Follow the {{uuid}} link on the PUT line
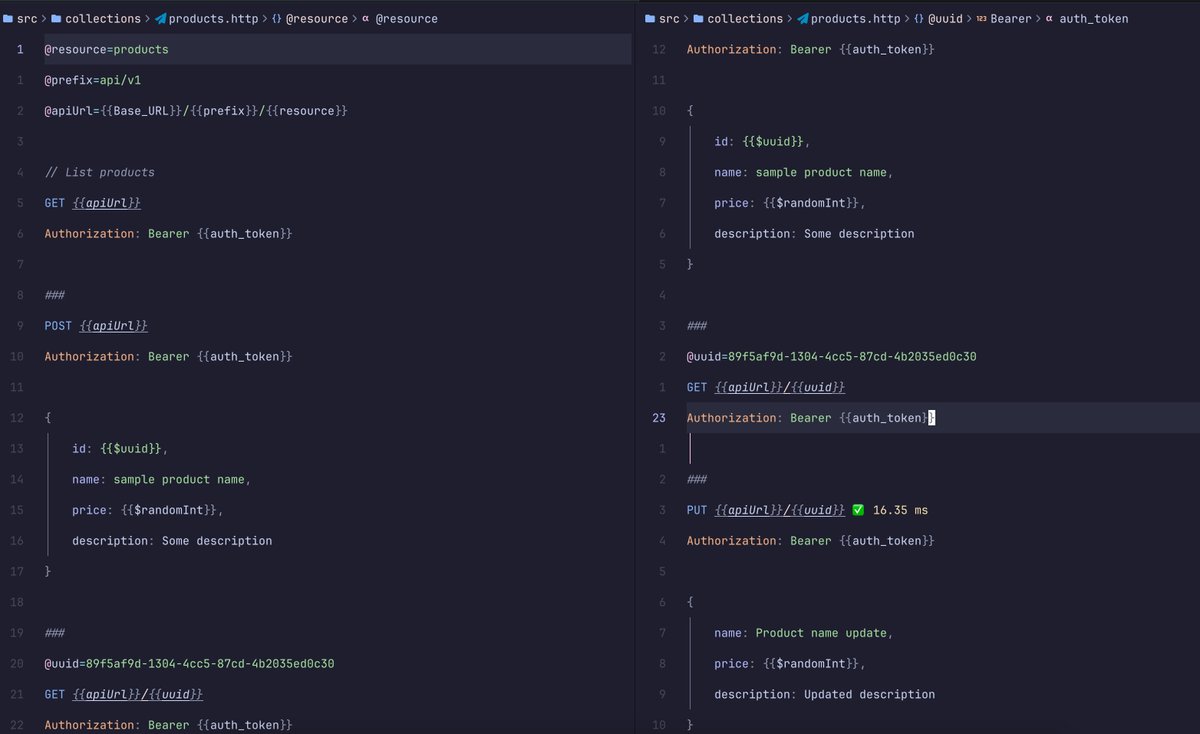Viewport: 1200px width, 734px height. 817,510
